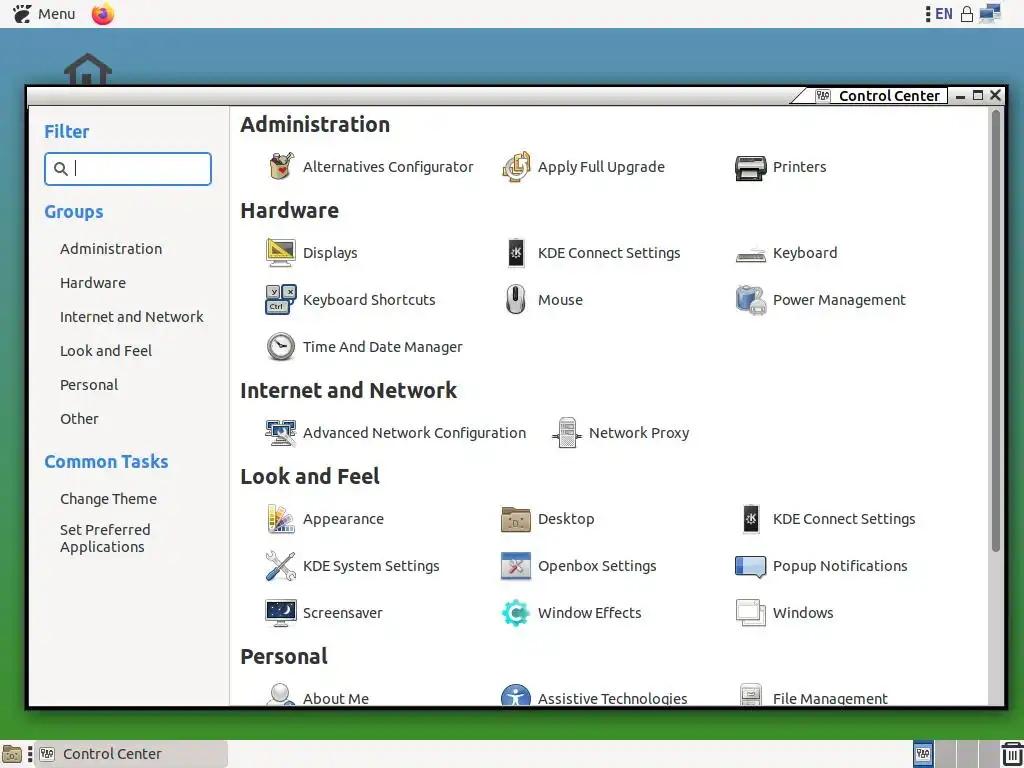The width and height of the screenshot is (1024, 768).
Task: Jump to the Look and Feel group
Action: (x=106, y=351)
